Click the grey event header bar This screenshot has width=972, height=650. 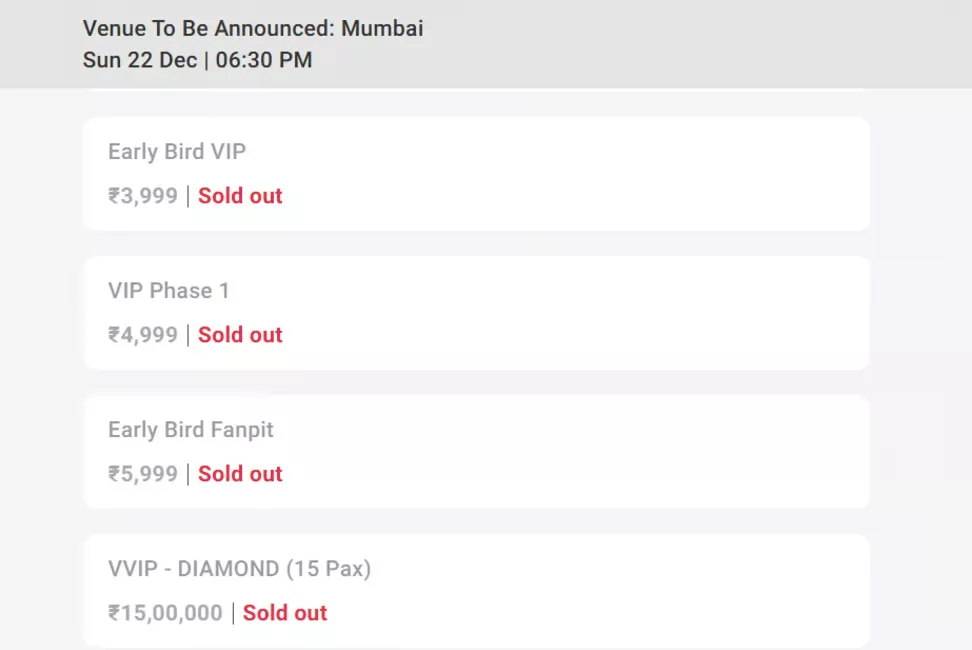tap(700, 44)
